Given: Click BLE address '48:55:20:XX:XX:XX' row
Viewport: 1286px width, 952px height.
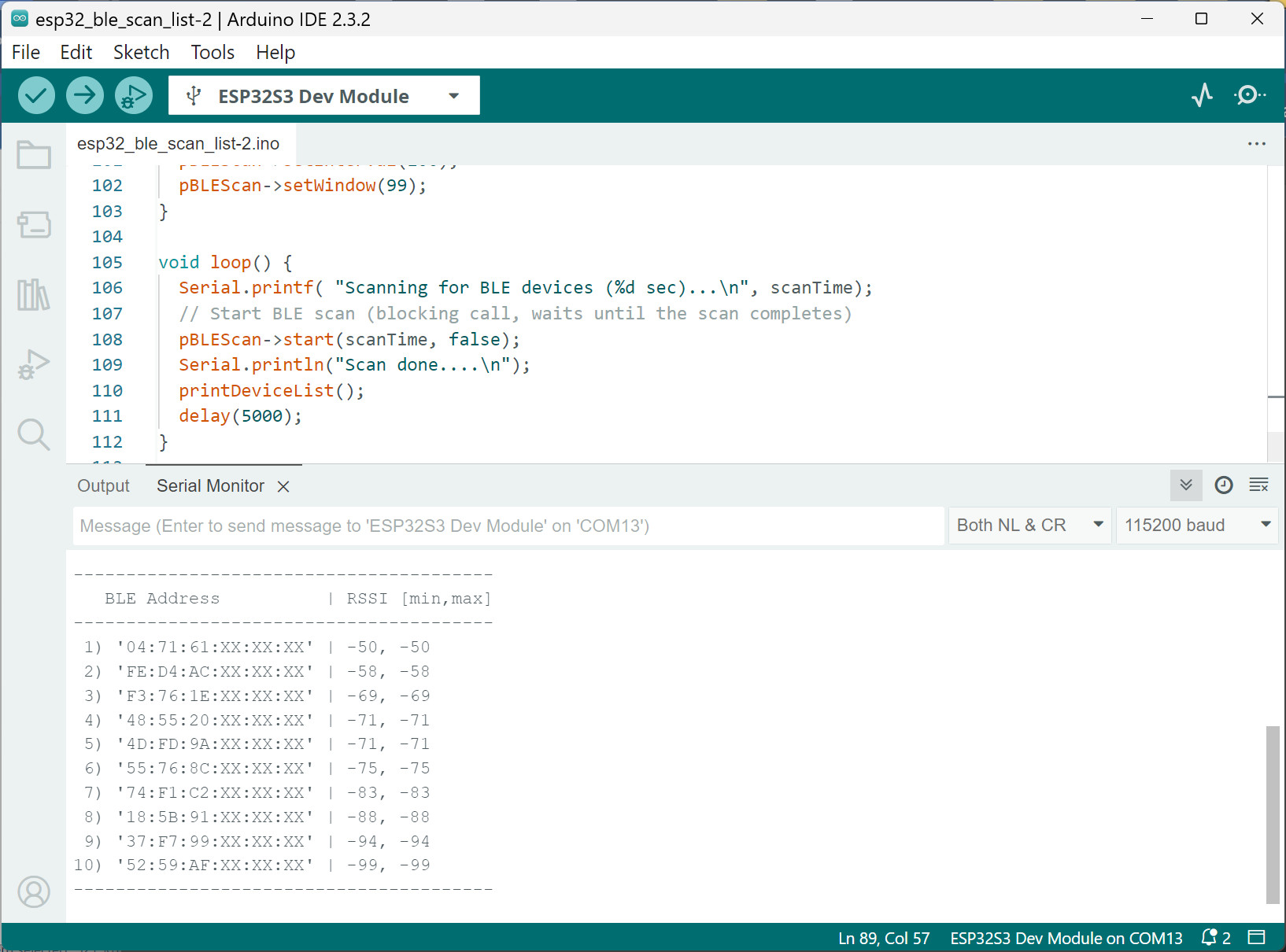Looking at the screenshot, I should point(257,721).
